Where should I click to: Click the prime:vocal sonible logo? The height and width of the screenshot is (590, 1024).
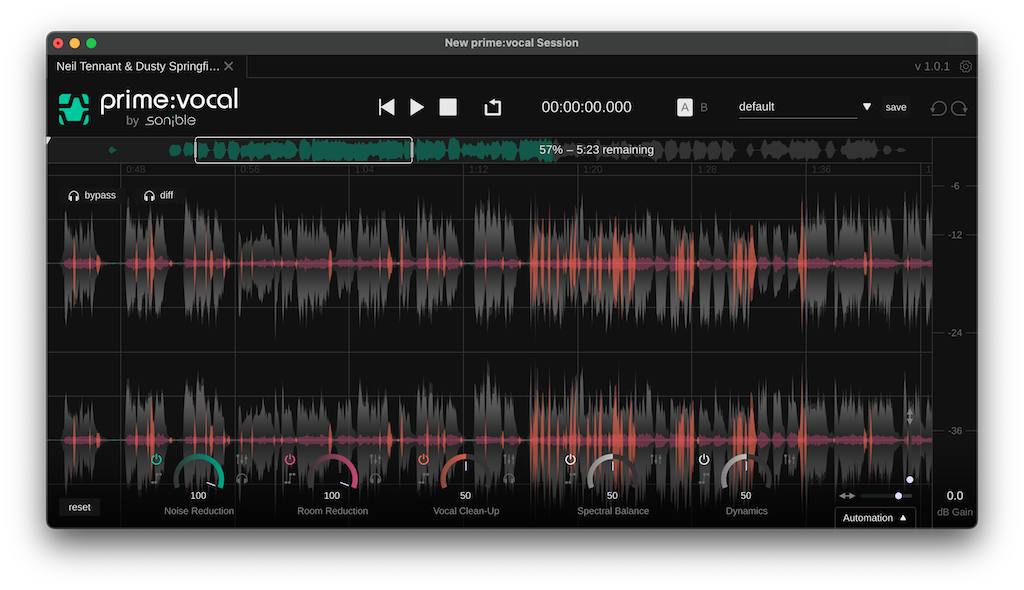pyautogui.click(x=148, y=107)
